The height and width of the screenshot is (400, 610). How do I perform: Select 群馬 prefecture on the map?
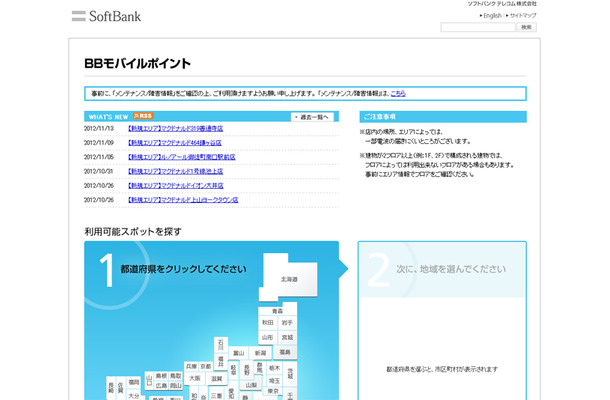259,367
